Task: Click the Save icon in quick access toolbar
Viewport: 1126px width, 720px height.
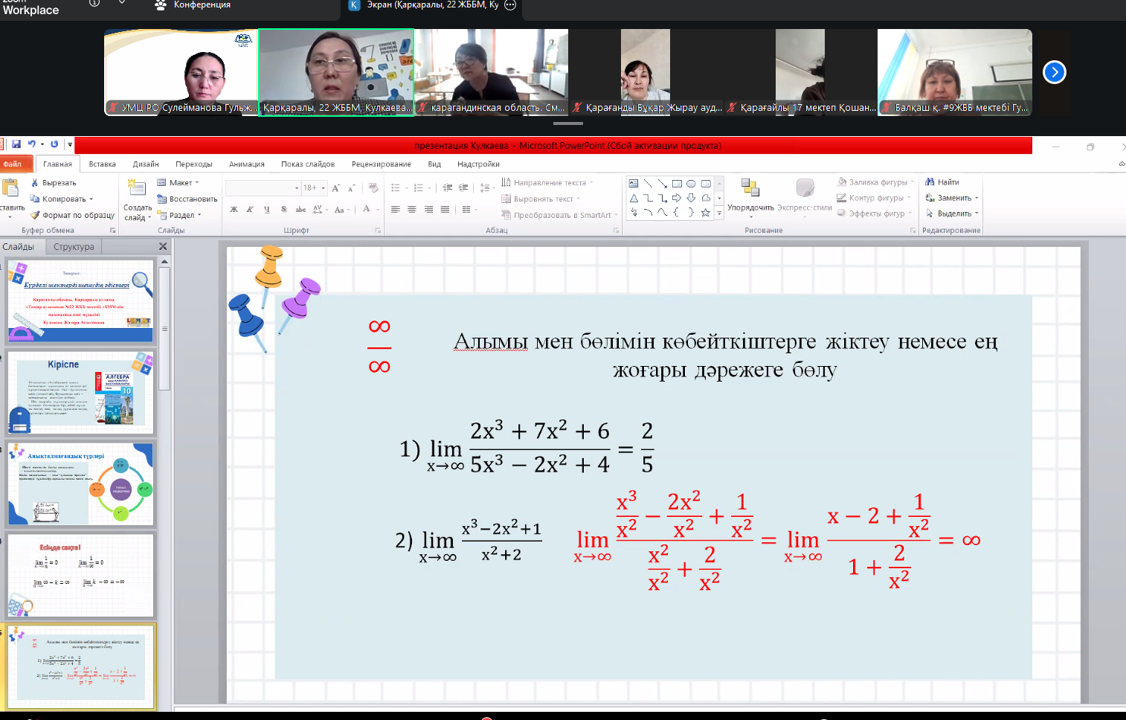Action: point(17,145)
